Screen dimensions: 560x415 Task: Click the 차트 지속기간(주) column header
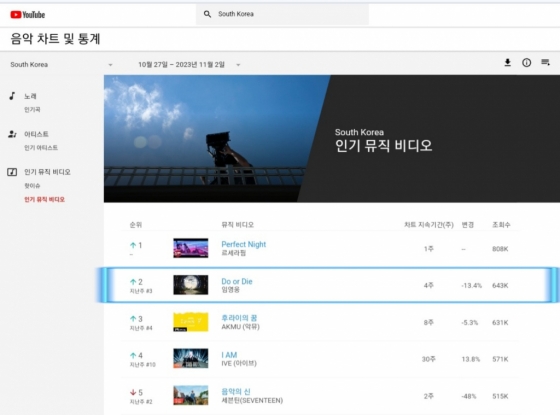pos(429,225)
